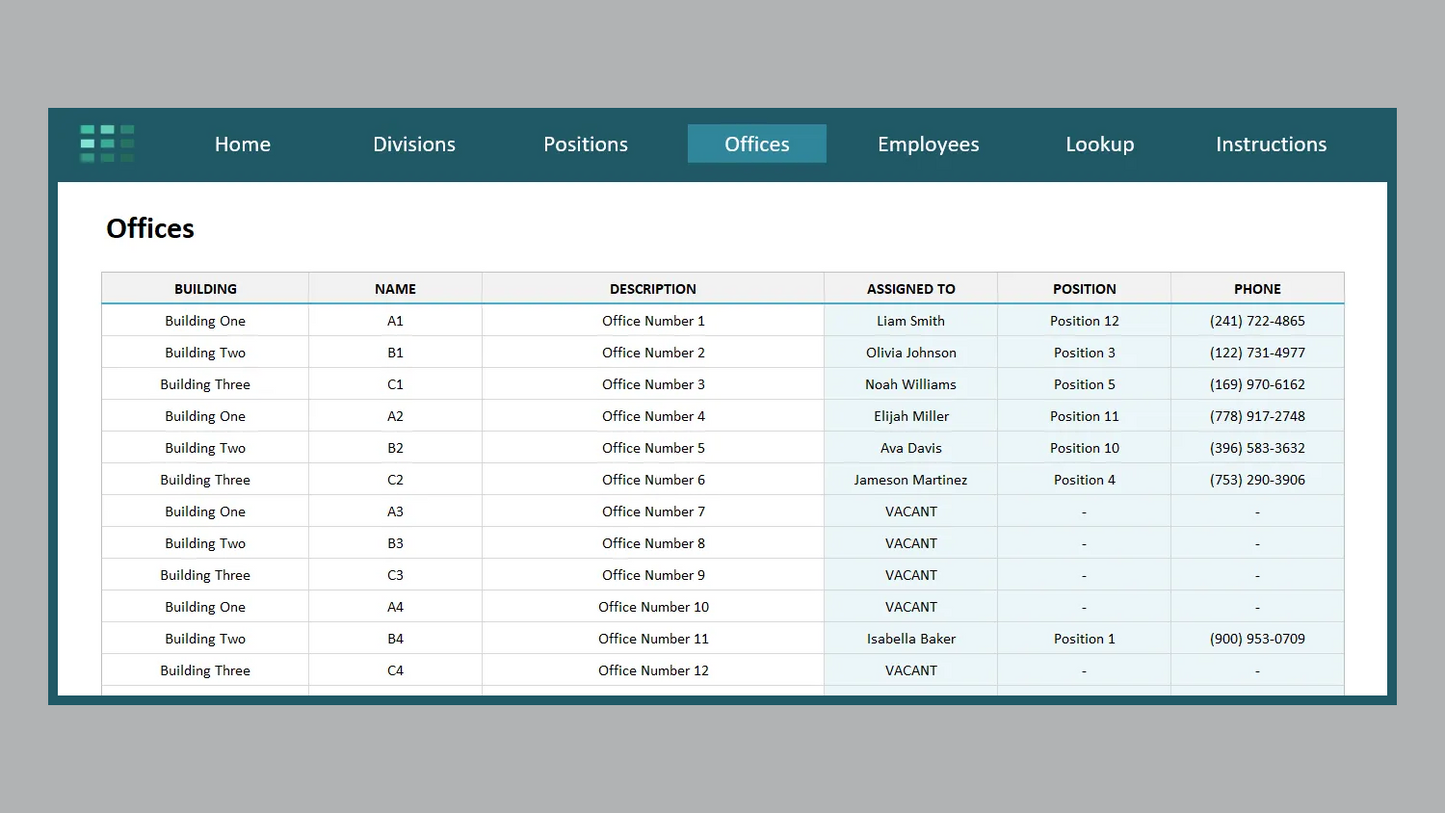Click the DESCRIPTION column header
Viewport: 1445px width, 813px height.
click(652, 288)
